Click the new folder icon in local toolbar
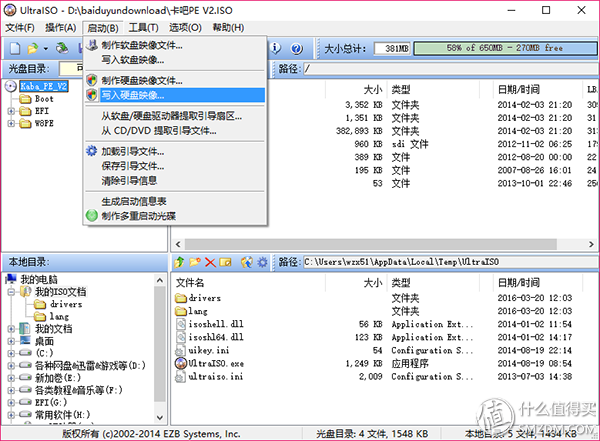Viewport: 600px width, 441px height. point(195,262)
